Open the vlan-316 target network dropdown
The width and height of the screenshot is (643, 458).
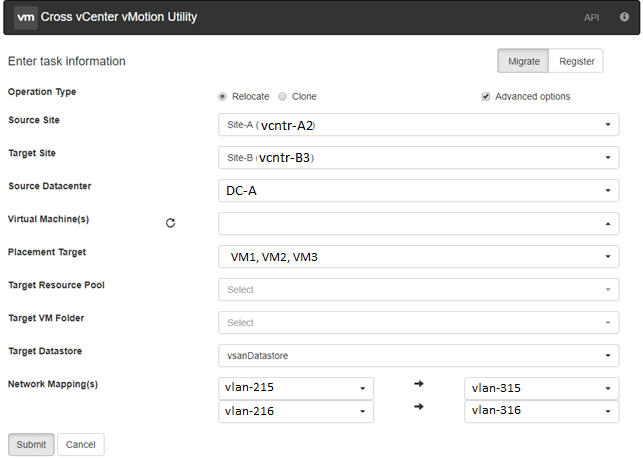coord(542,411)
